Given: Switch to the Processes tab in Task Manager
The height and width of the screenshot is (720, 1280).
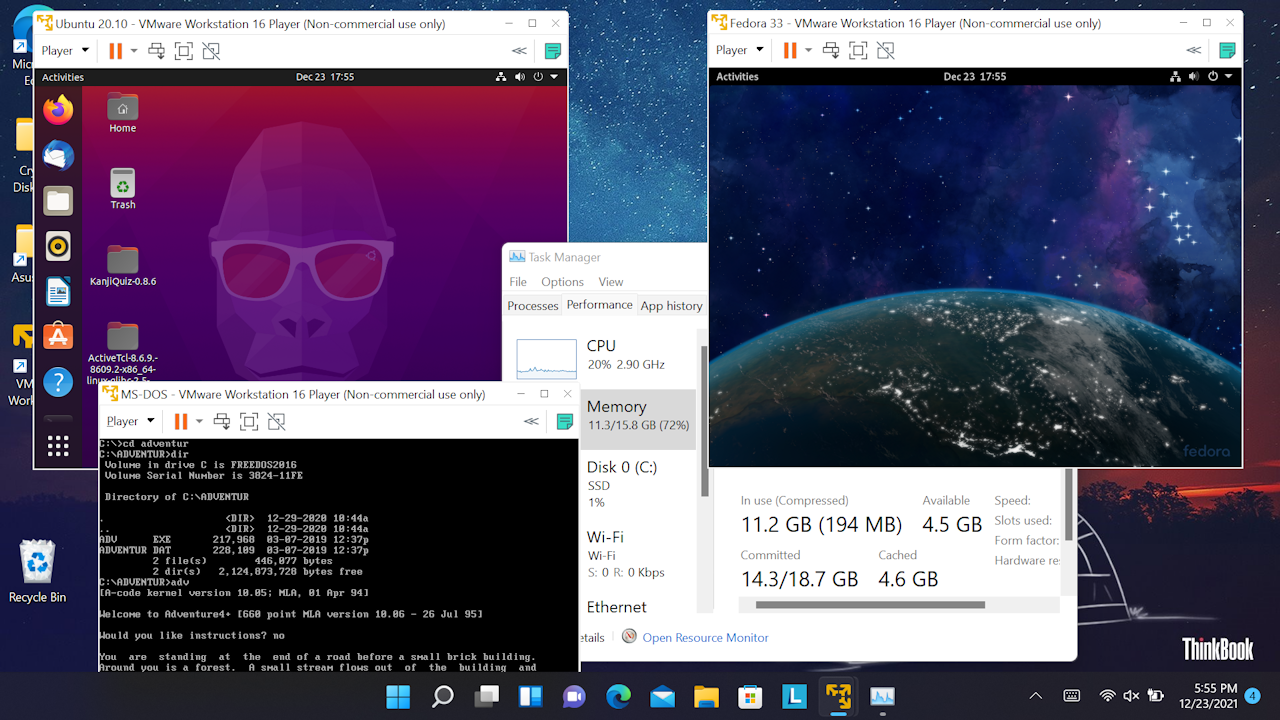Looking at the screenshot, I should (532, 306).
